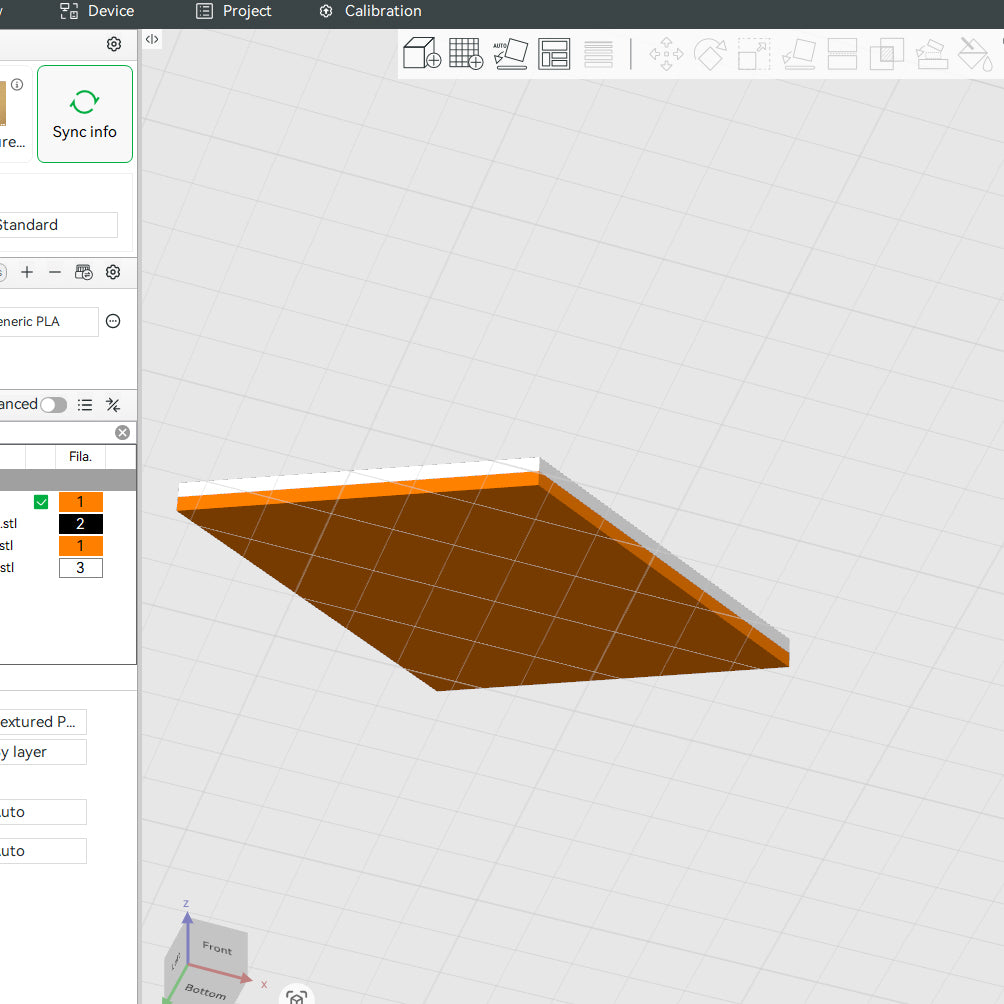Click the Add plate grid icon
1004x1004 pixels.
pyautogui.click(x=466, y=53)
